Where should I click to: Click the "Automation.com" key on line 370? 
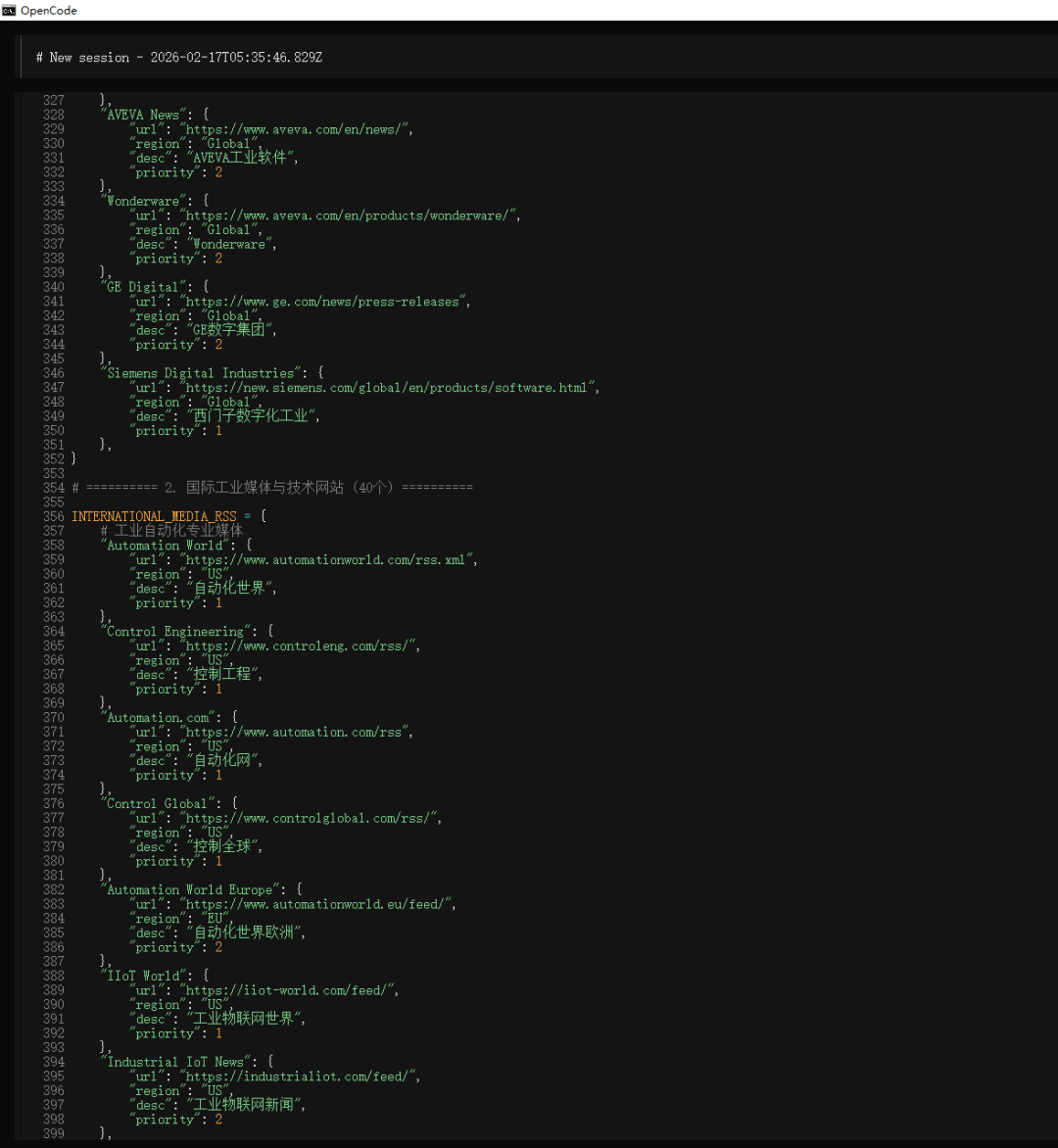[158, 718]
